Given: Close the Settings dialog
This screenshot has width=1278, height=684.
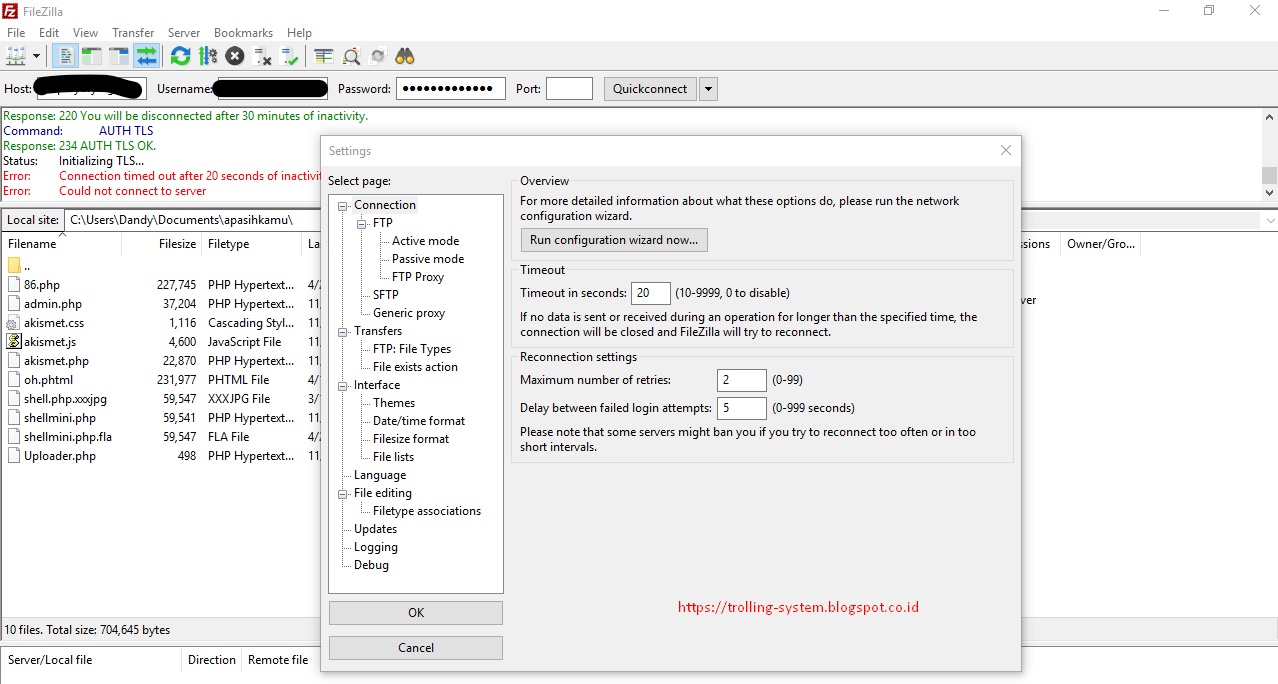Looking at the screenshot, I should coord(1006,150).
